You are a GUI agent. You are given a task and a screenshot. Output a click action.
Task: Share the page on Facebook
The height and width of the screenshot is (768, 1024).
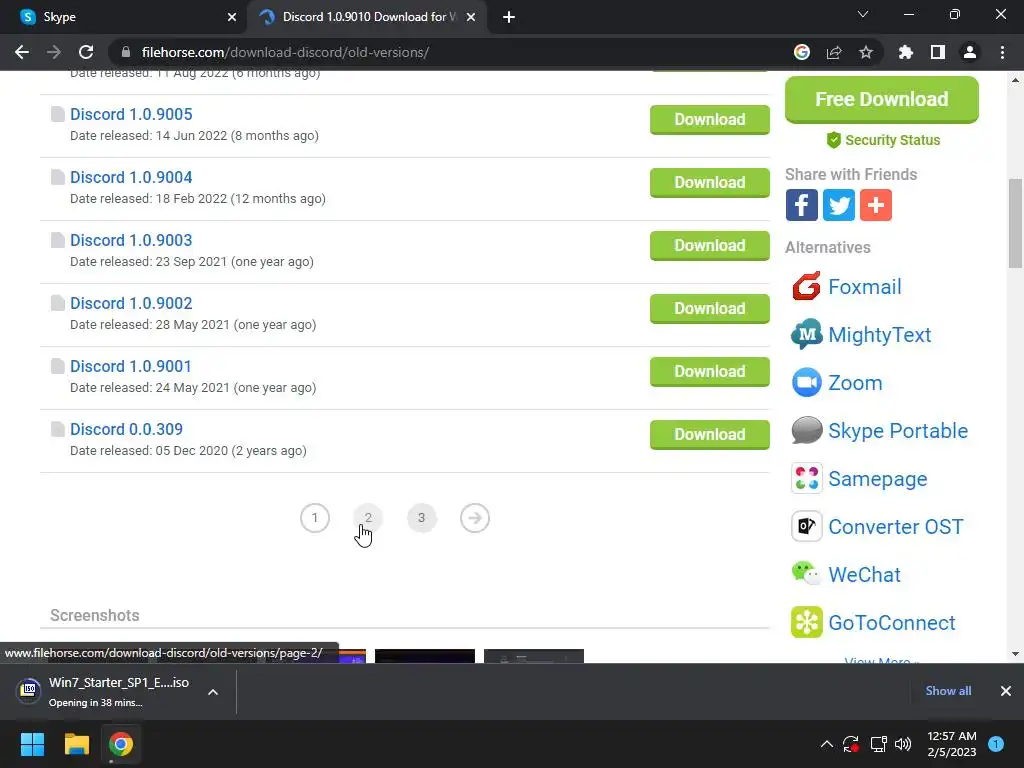pos(801,205)
